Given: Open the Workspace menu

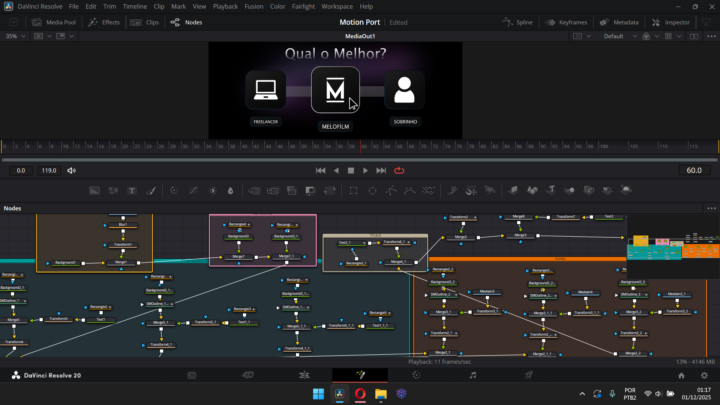Looking at the screenshot, I should [337, 6].
